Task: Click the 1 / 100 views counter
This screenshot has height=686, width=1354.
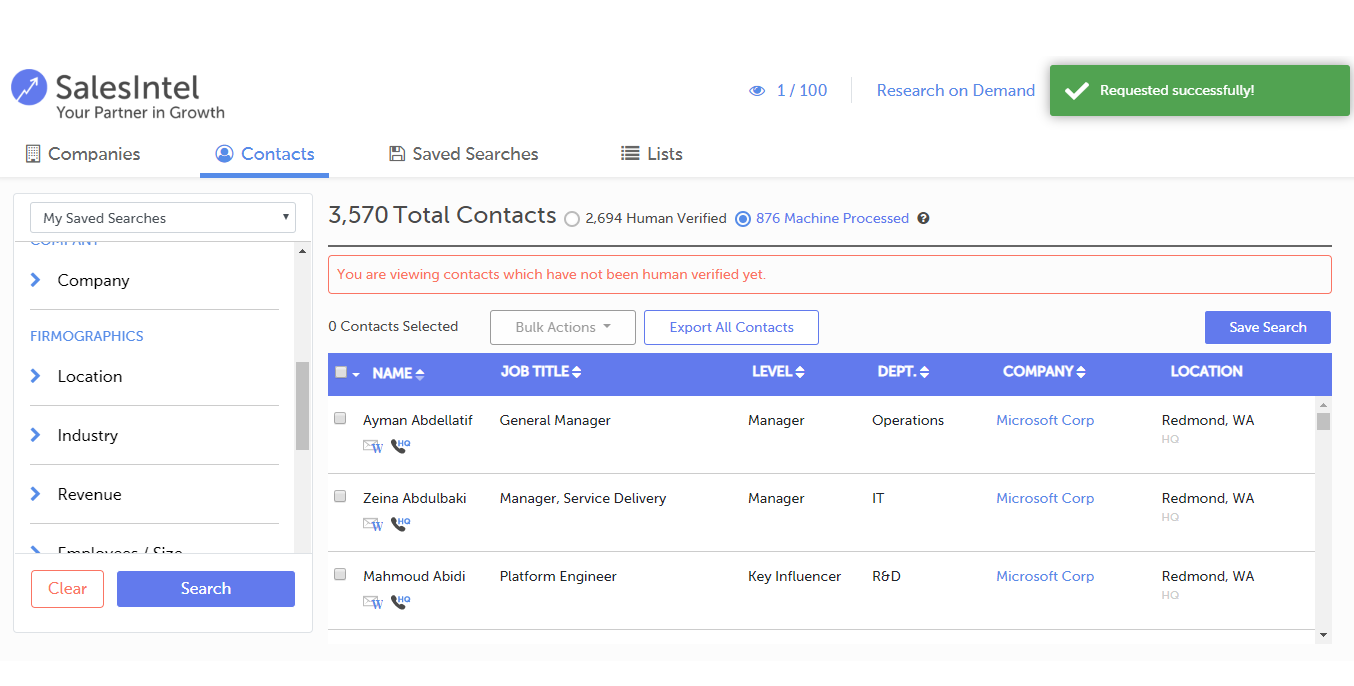Action: pos(802,91)
